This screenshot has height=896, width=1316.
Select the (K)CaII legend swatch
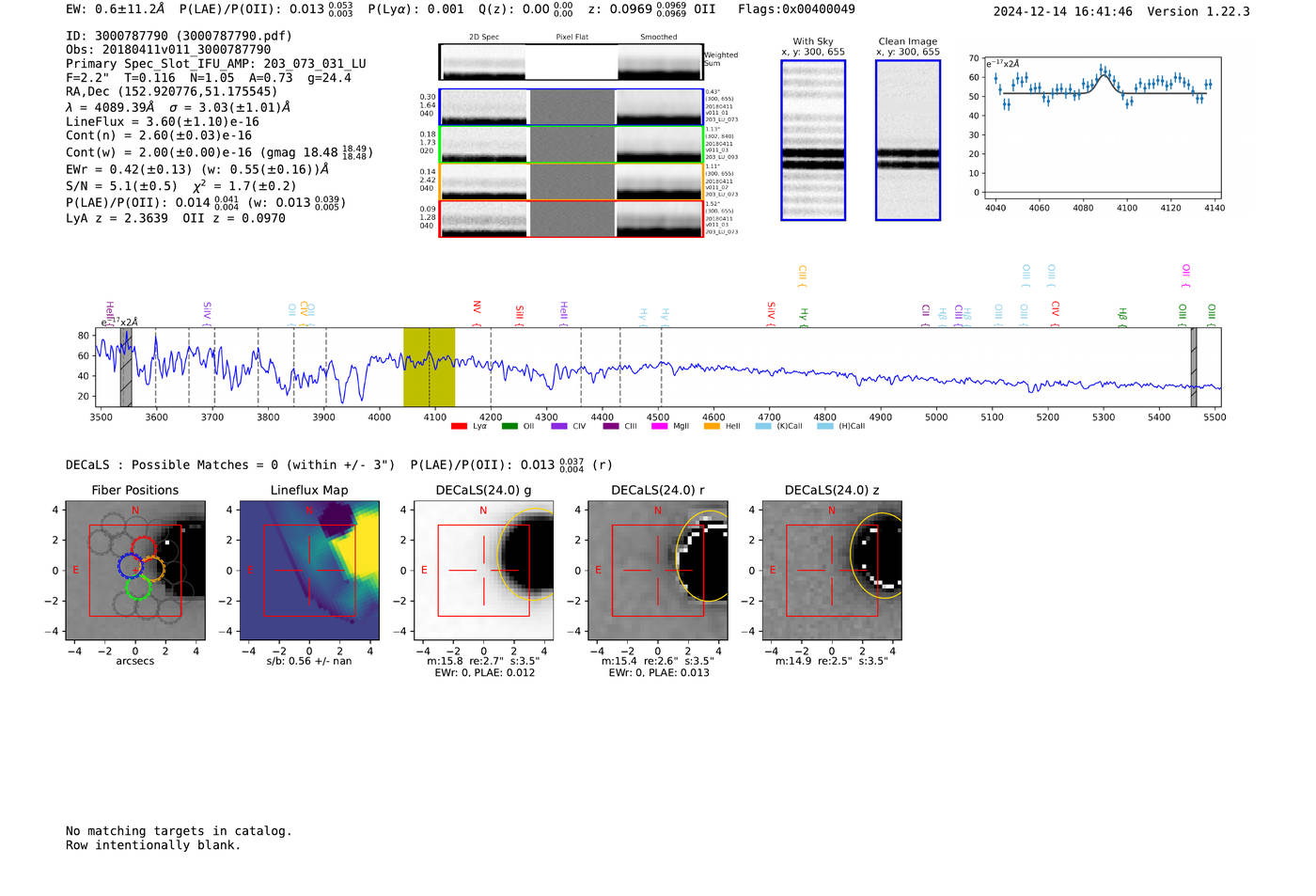(x=763, y=426)
